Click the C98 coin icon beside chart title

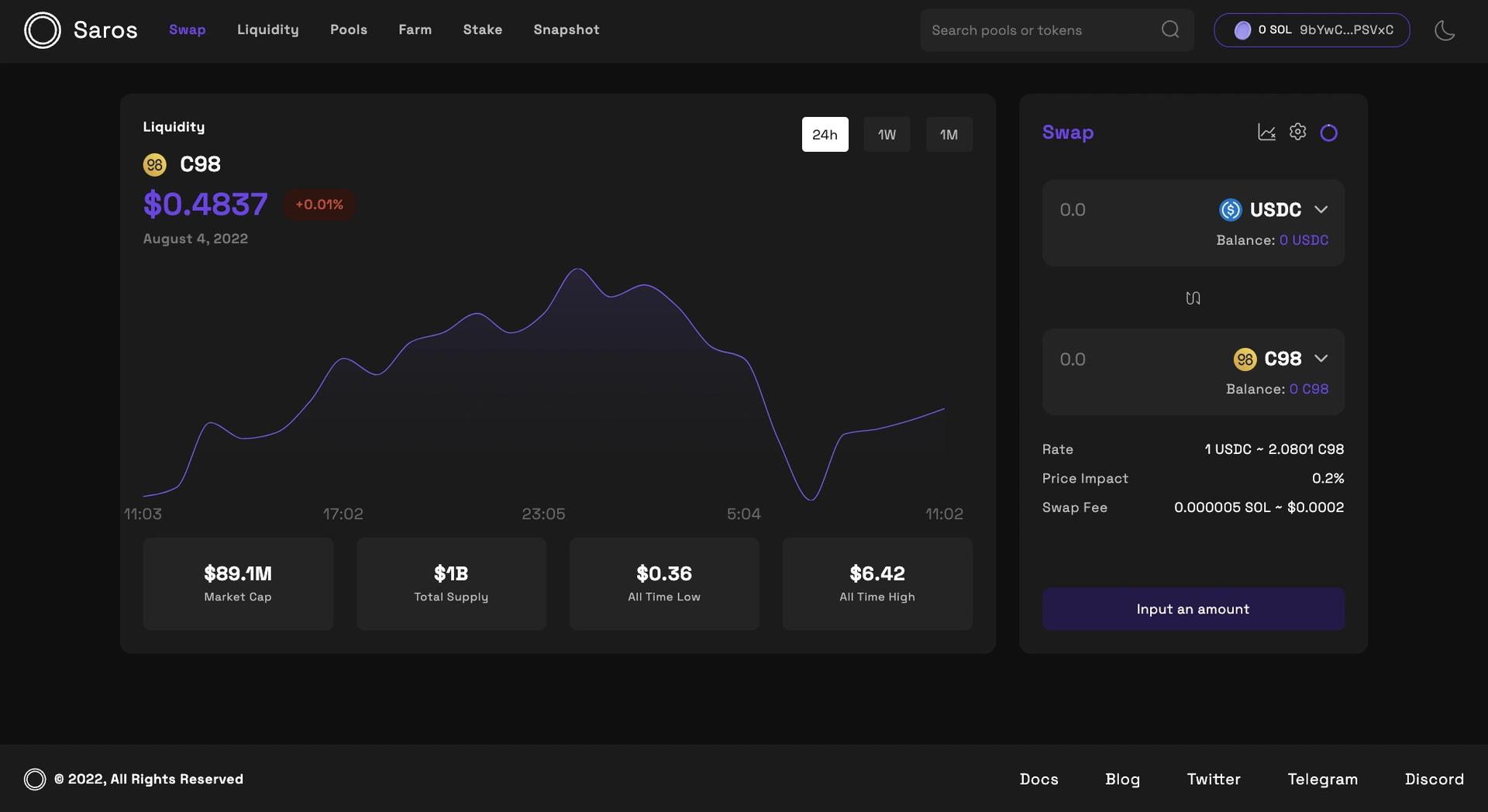click(155, 164)
